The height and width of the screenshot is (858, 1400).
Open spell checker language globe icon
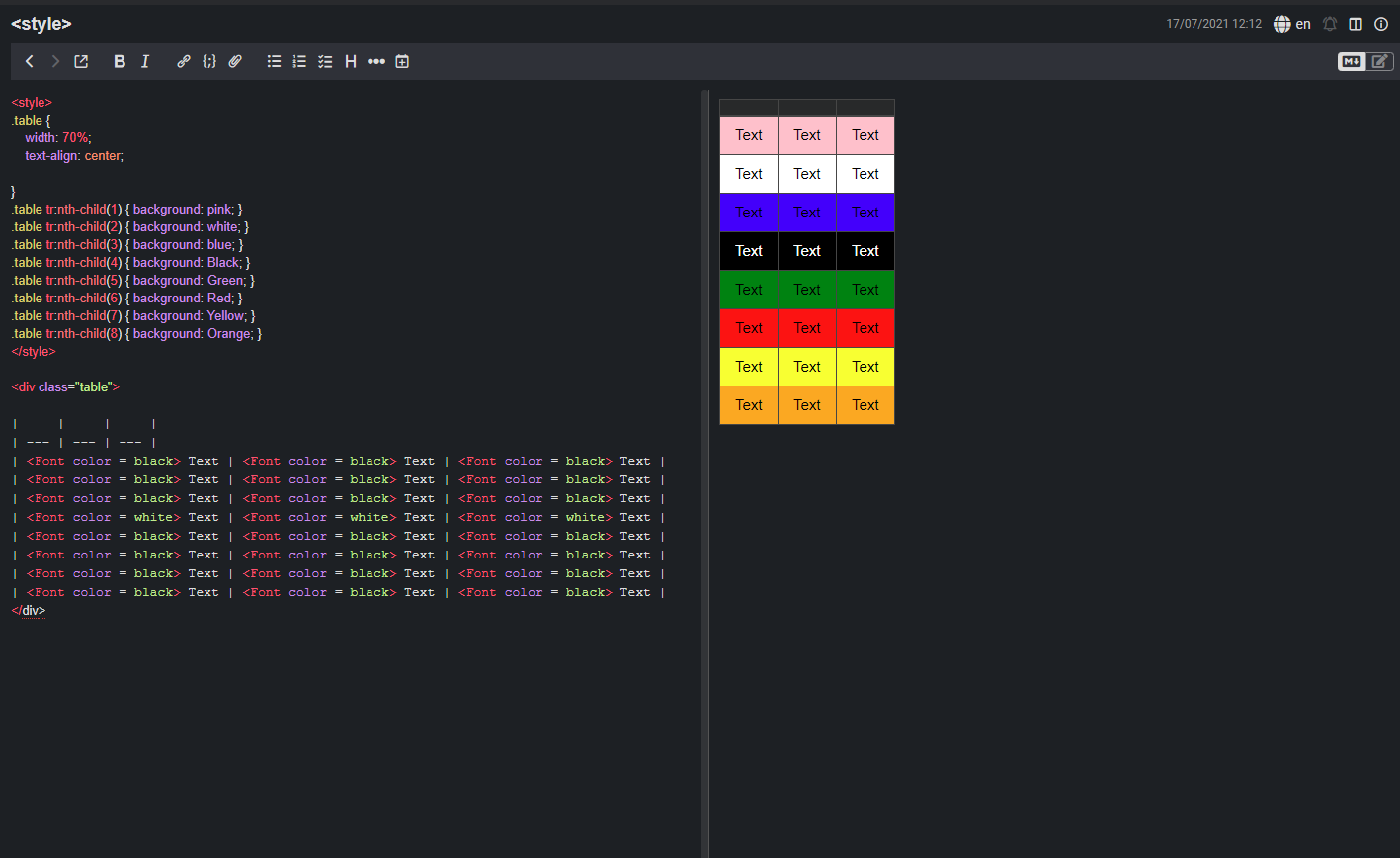pyautogui.click(x=1281, y=24)
